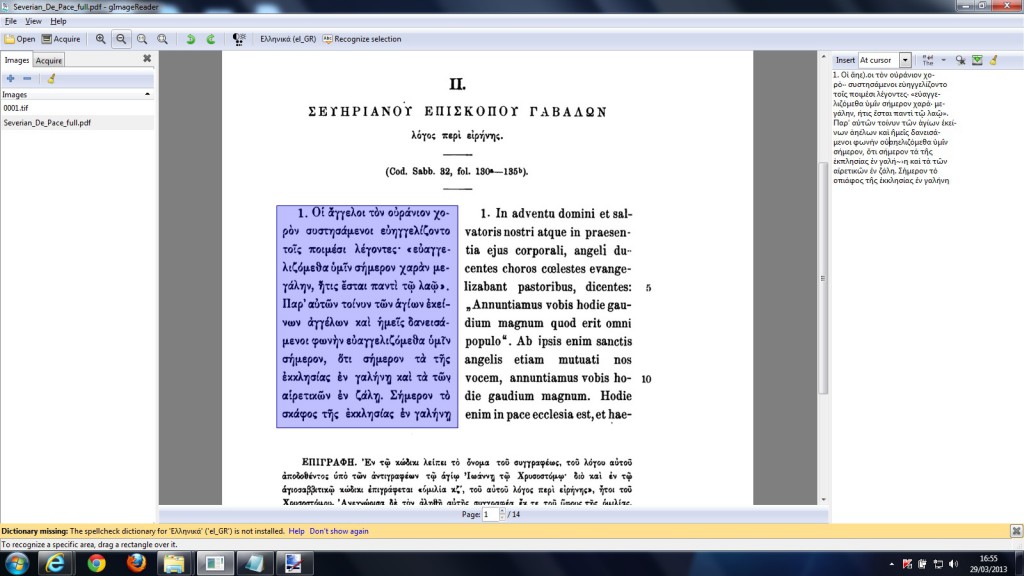Open the Insert mode At cursor dropdown
The height and width of the screenshot is (576, 1024).
click(x=884, y=60)
